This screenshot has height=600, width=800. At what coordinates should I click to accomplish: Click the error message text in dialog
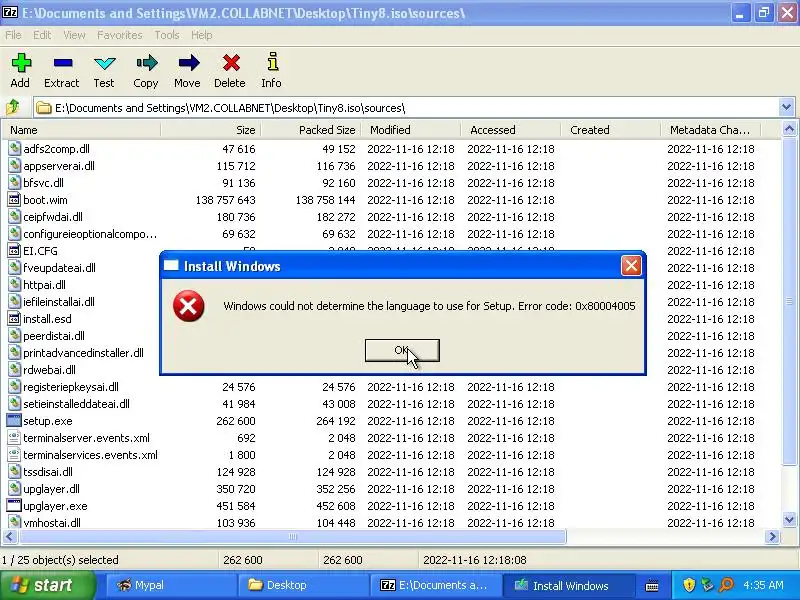click(430, 306)
